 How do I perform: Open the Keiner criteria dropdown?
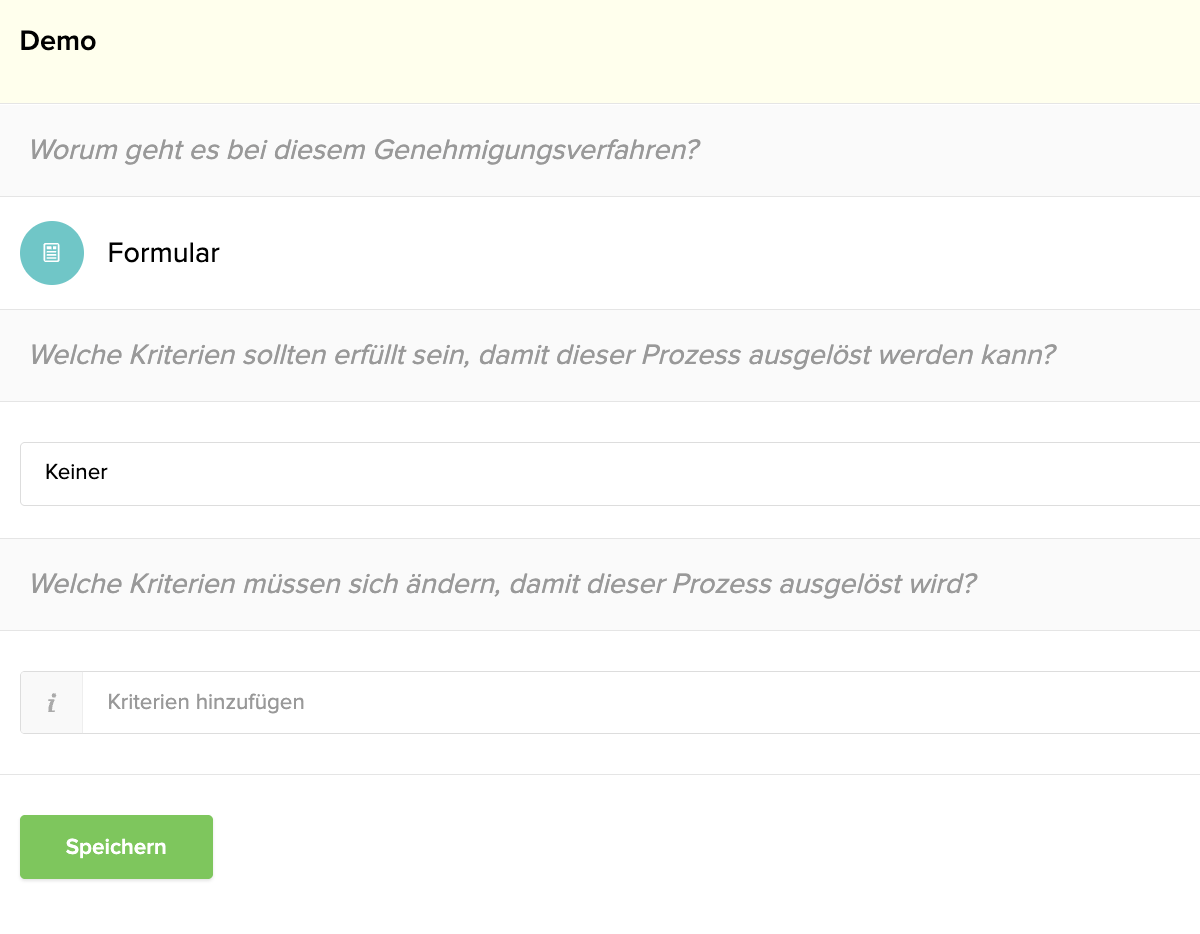[x=610, y=474]
